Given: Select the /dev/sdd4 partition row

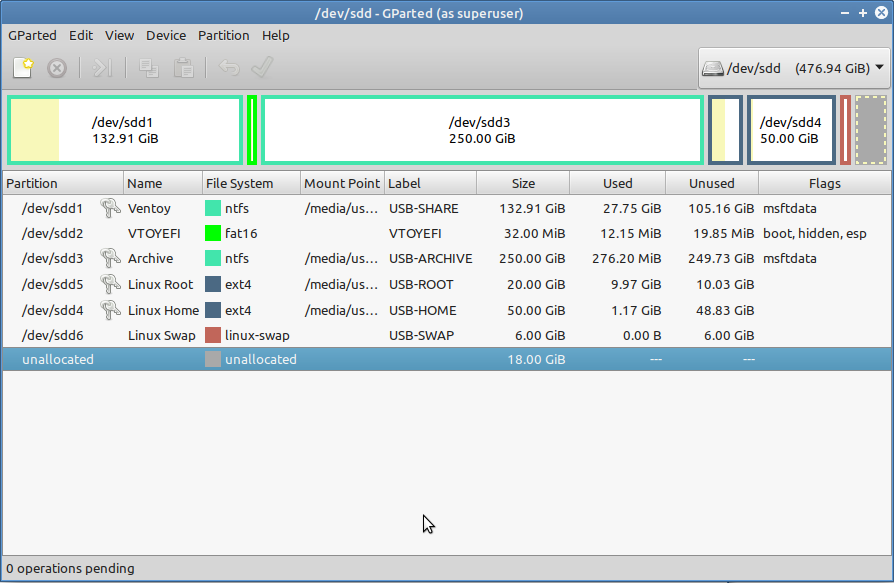Looking at the screenshot, I should [x=446, y=310].
